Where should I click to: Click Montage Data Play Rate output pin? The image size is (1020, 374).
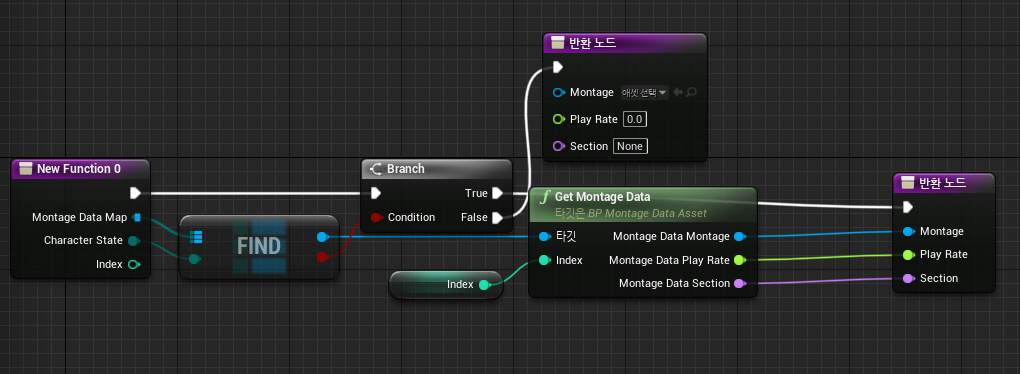(x=739, y=260)
